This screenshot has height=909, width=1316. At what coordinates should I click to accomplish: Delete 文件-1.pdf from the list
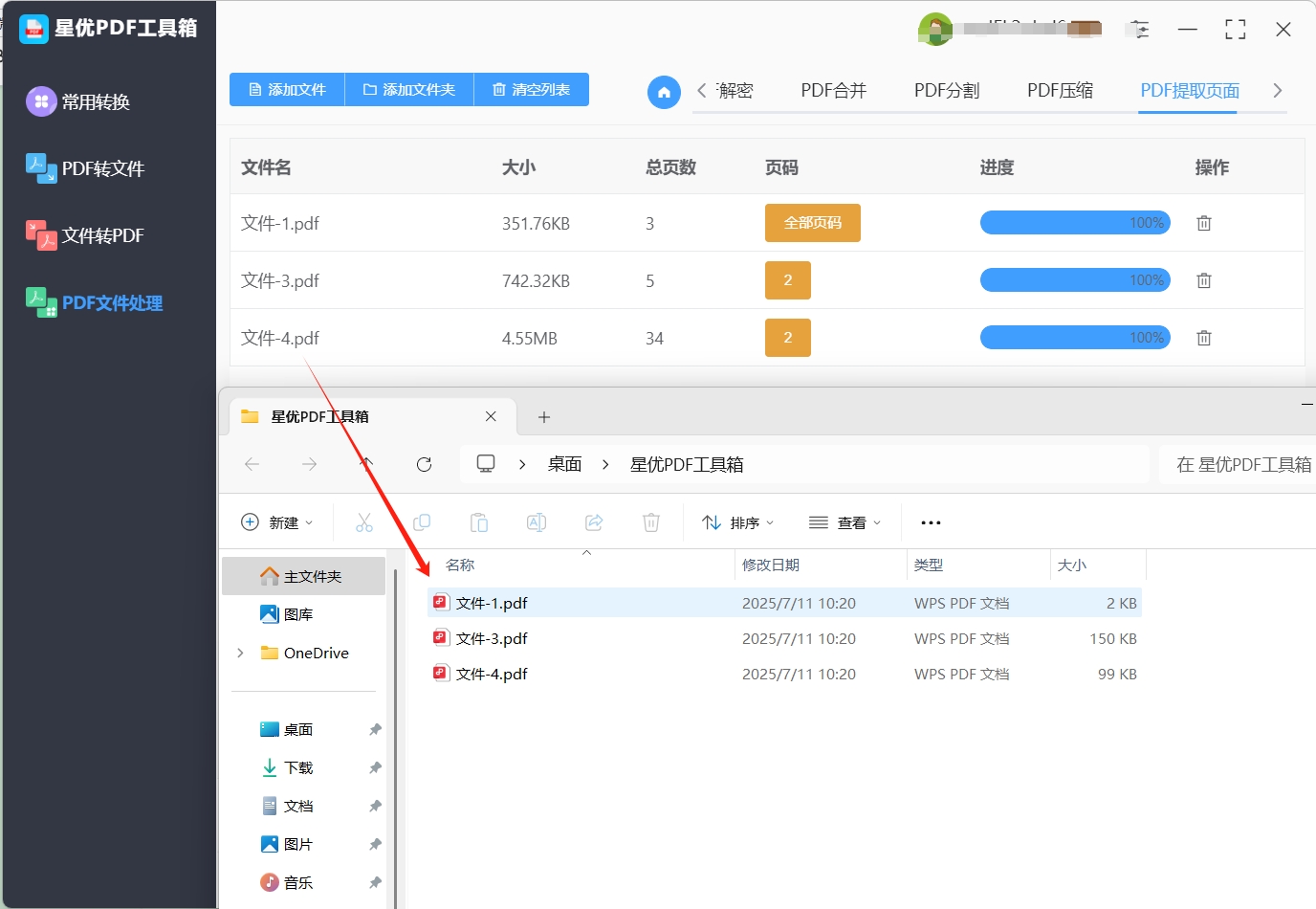coord(1204,223)
